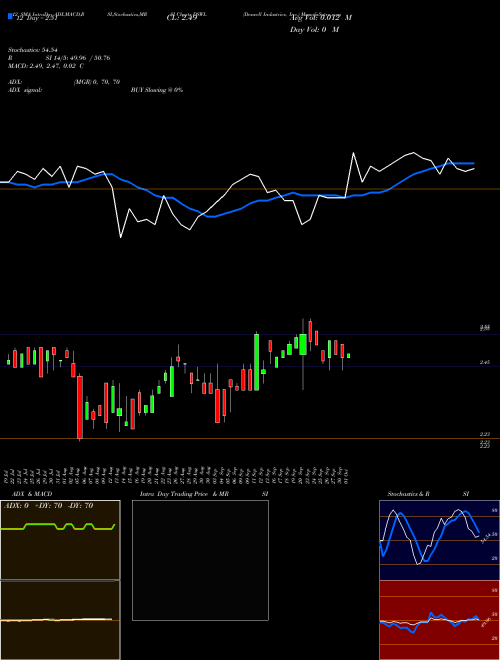Viewport: 500px width, 660px height.
Task: Click the red RSI chart panel
Action: [439, 620]
